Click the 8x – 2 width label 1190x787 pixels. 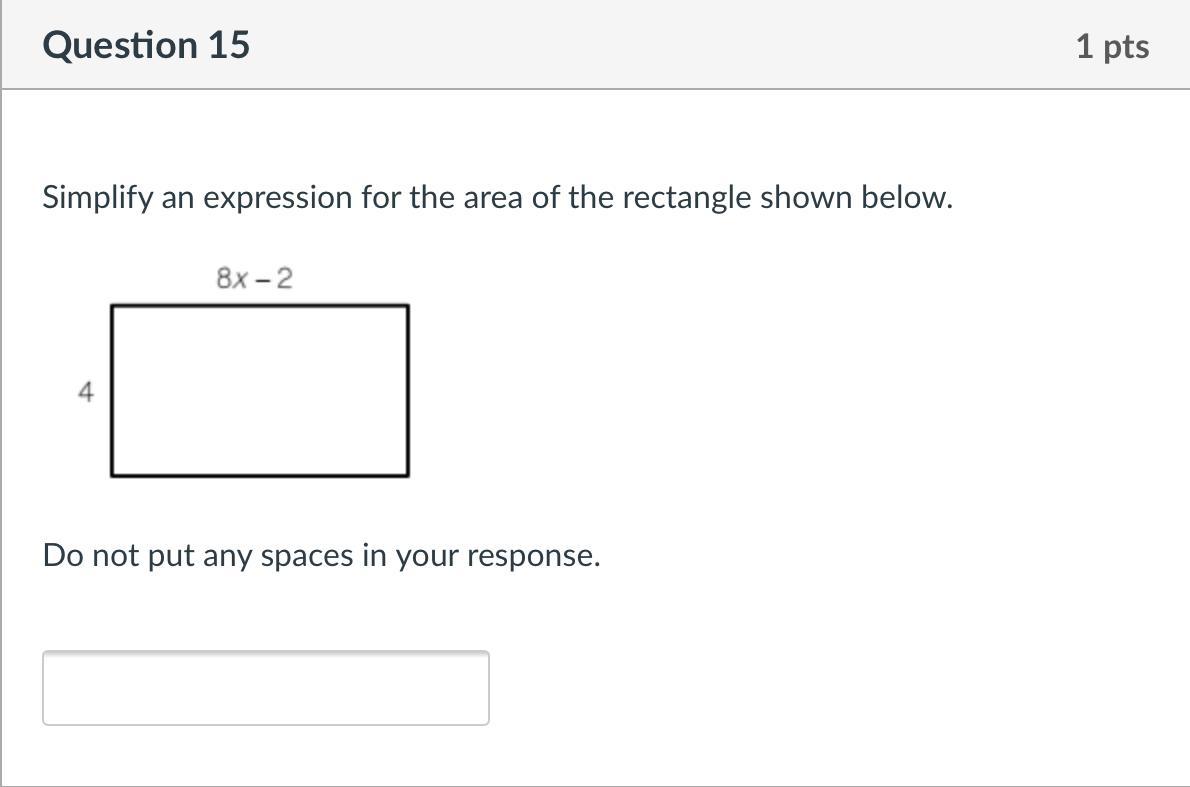point(254,278)
